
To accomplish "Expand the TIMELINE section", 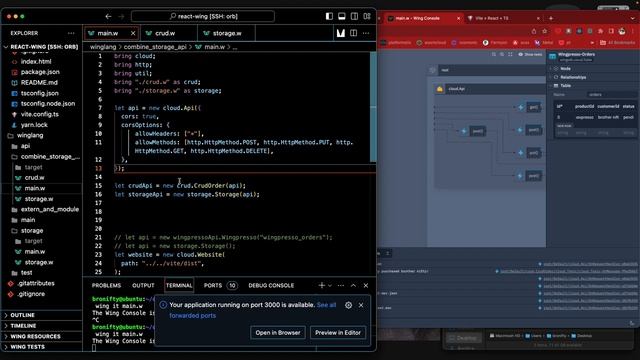I will 23,326.
